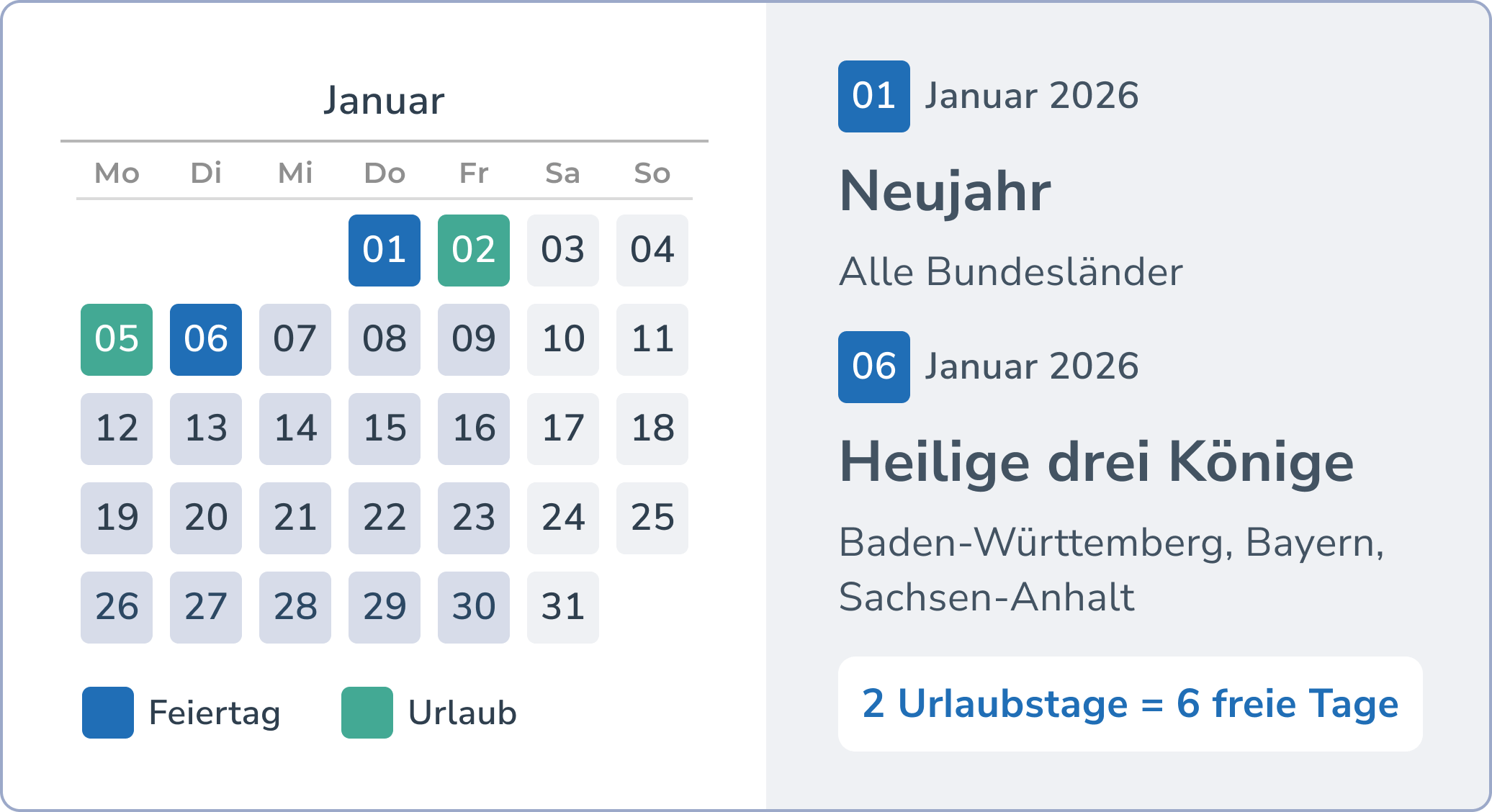The width and height of the screenshot is (1492, 812).
Task: Select the holiday-marked January 6 in the calendar
Action: (x=205, y=339)
